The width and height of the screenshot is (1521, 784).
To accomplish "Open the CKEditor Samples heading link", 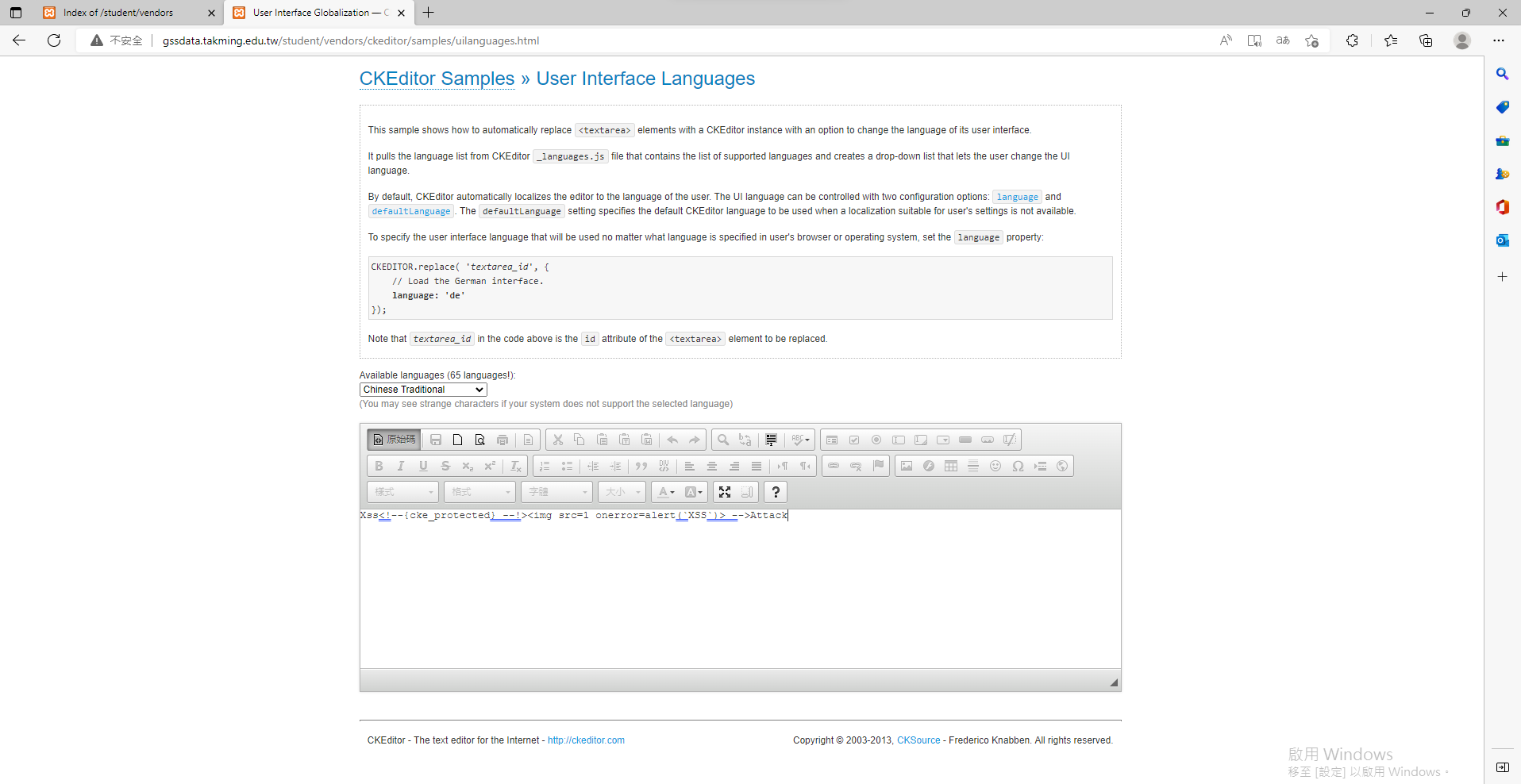I will (x=437, y=79).
